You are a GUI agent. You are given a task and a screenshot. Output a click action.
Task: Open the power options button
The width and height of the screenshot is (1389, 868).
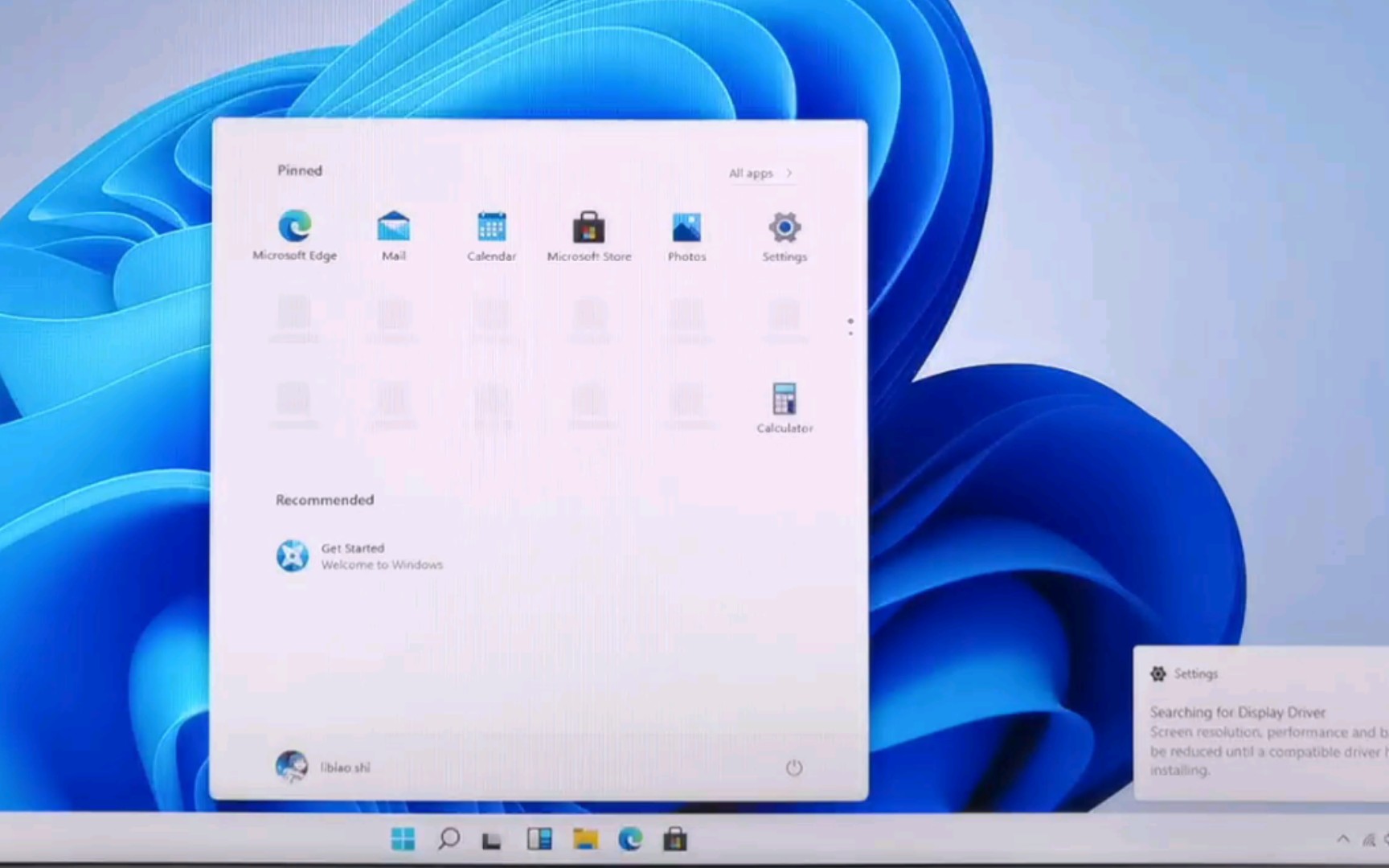[794, 768]
